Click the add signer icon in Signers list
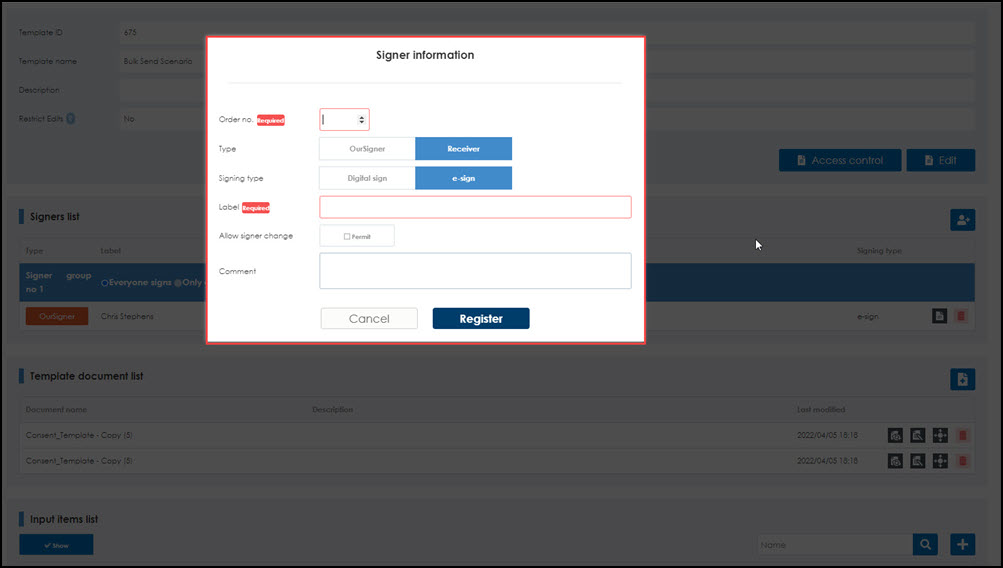Screen dimensions: 1003x568 point(962,220)
